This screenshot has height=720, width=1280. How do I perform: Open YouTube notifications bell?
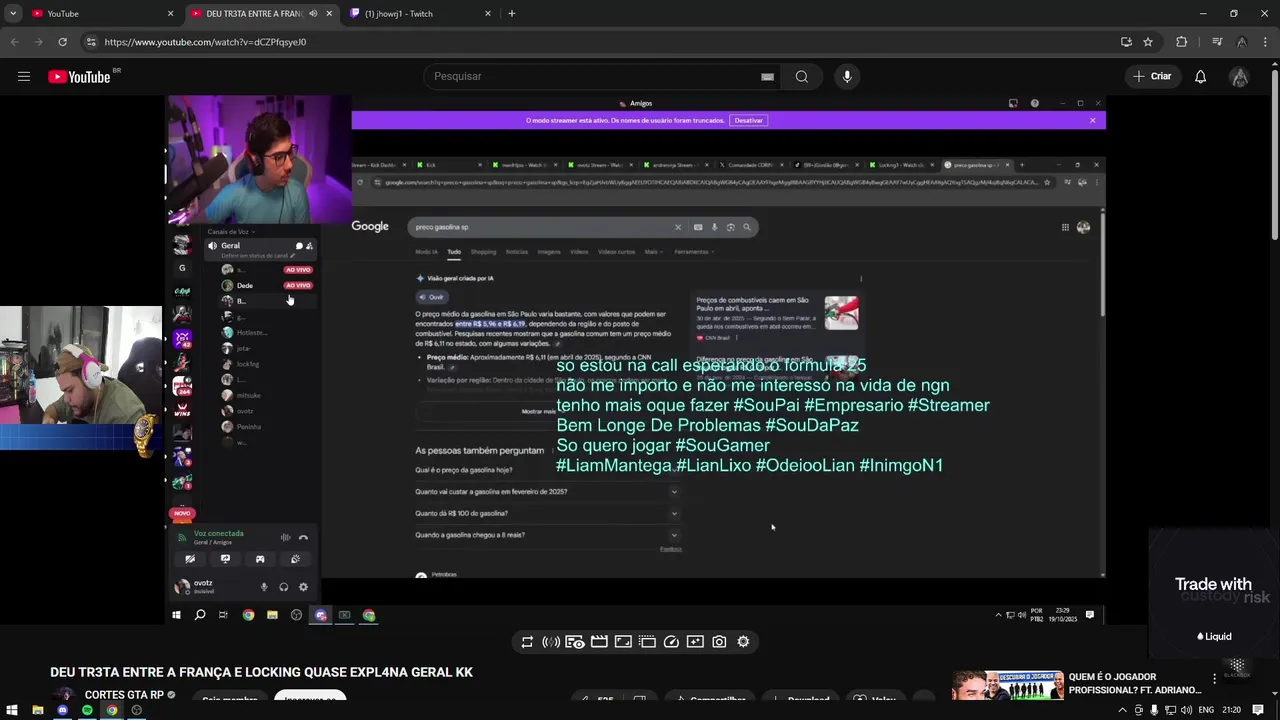click(1200, 76)
